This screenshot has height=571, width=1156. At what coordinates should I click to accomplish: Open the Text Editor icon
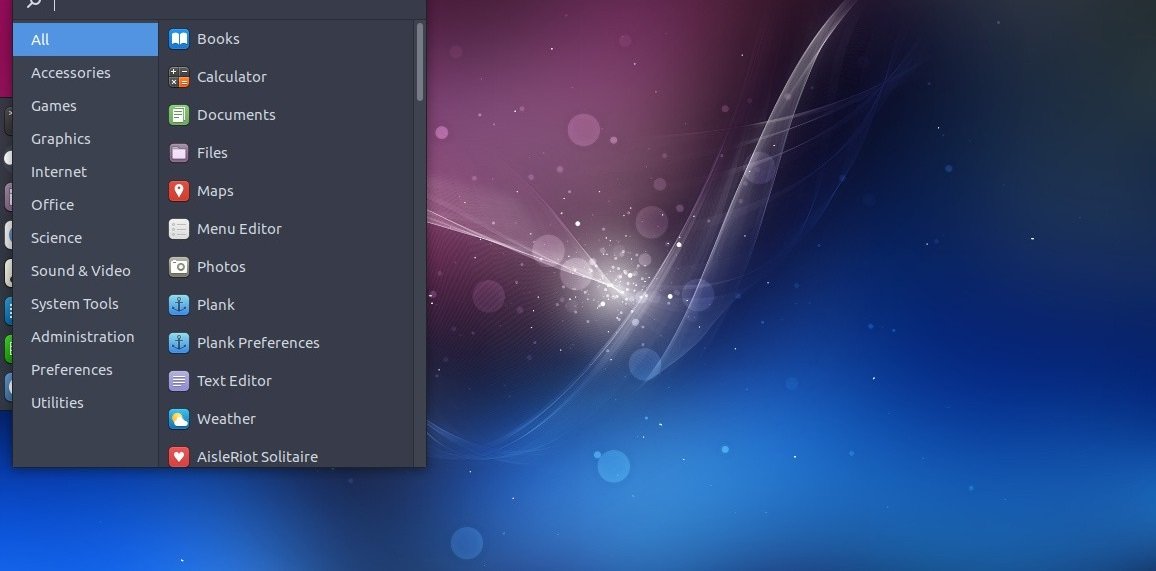coord(179,381)
